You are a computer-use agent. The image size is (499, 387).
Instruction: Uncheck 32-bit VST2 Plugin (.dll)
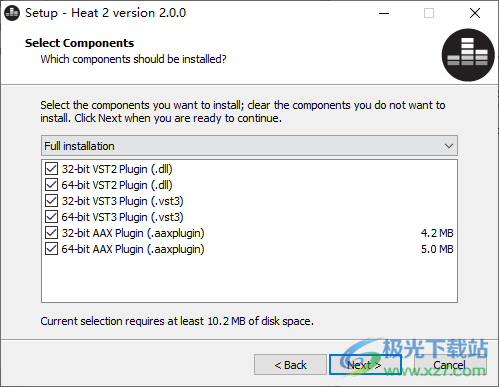point(51,169)
